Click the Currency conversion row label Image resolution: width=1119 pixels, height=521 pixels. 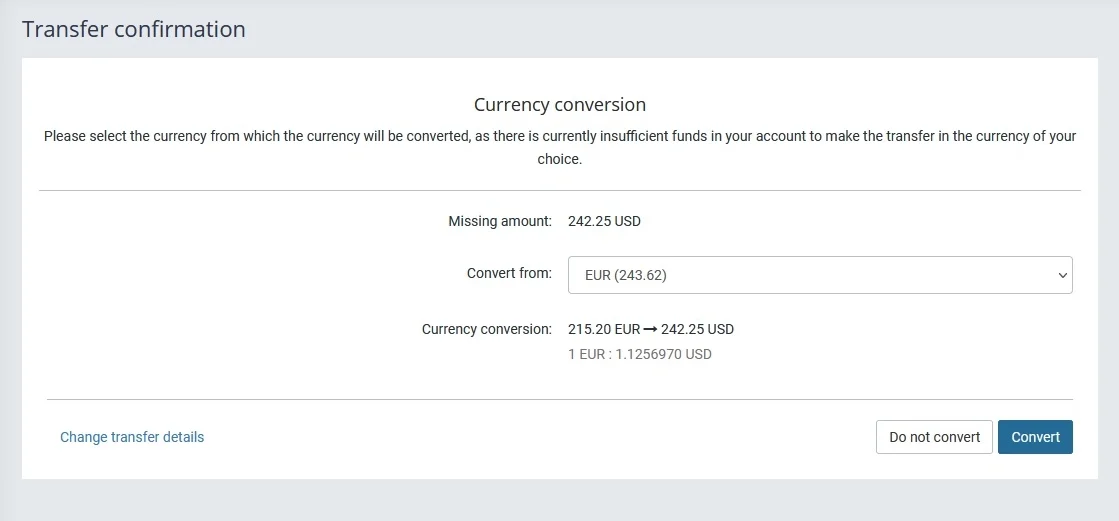[486, 329]
